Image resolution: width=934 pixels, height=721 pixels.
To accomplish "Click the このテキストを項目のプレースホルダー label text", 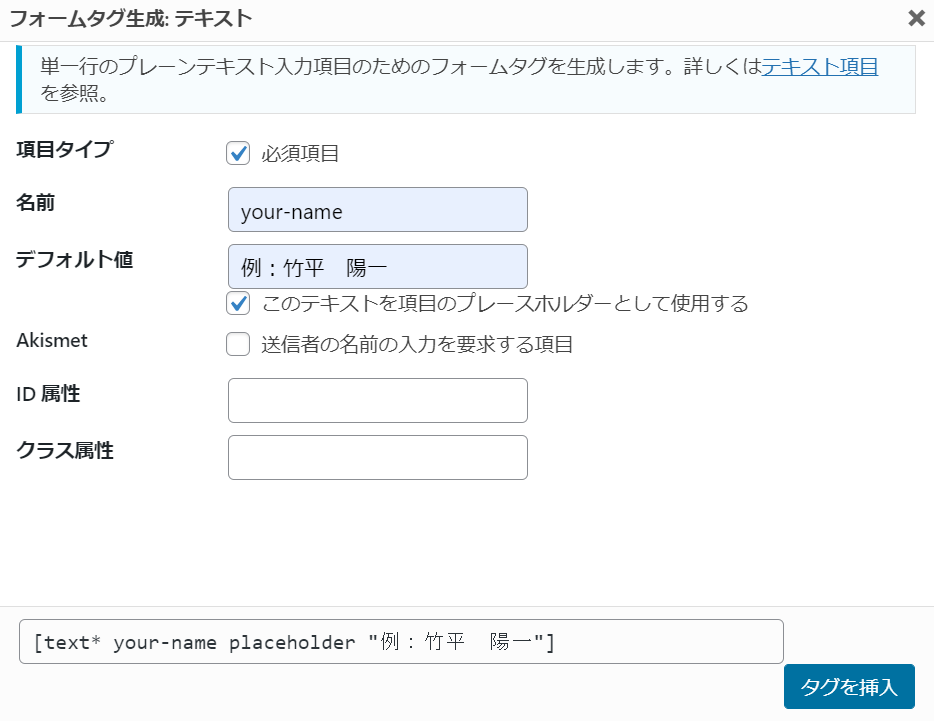I will [x=505, y=303].
